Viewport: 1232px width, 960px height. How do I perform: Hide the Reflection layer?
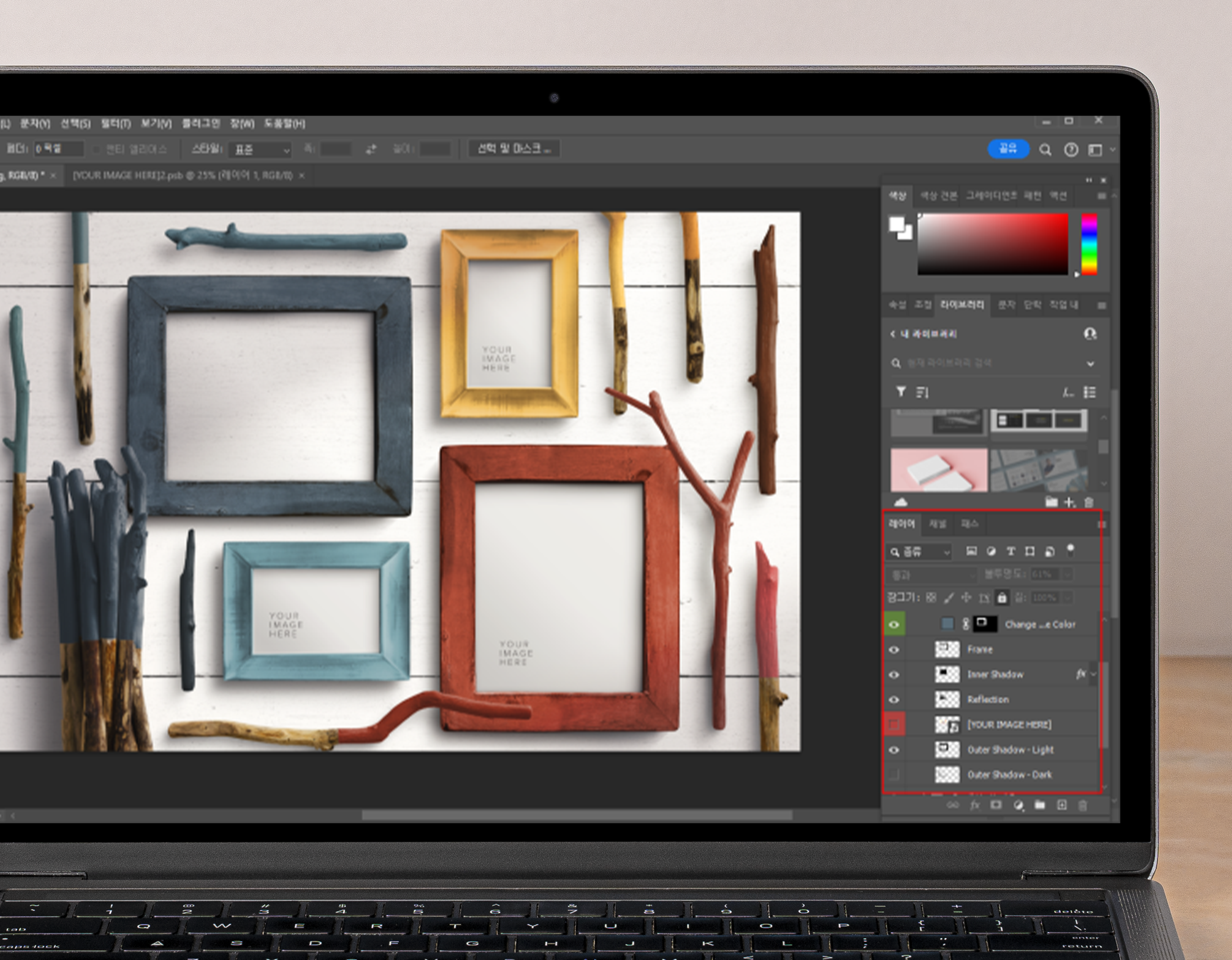pos(894,700)
